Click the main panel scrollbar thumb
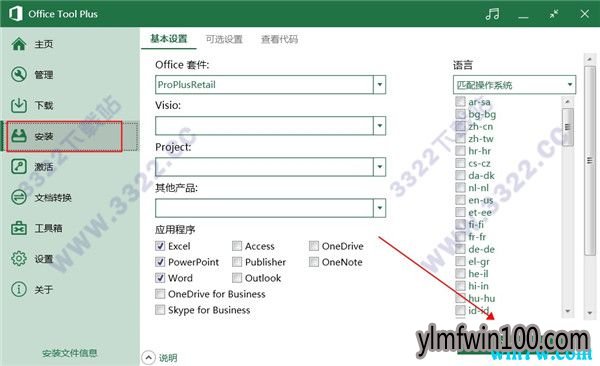This screenshot has height=366, width=600. click(x=590, y=160)
